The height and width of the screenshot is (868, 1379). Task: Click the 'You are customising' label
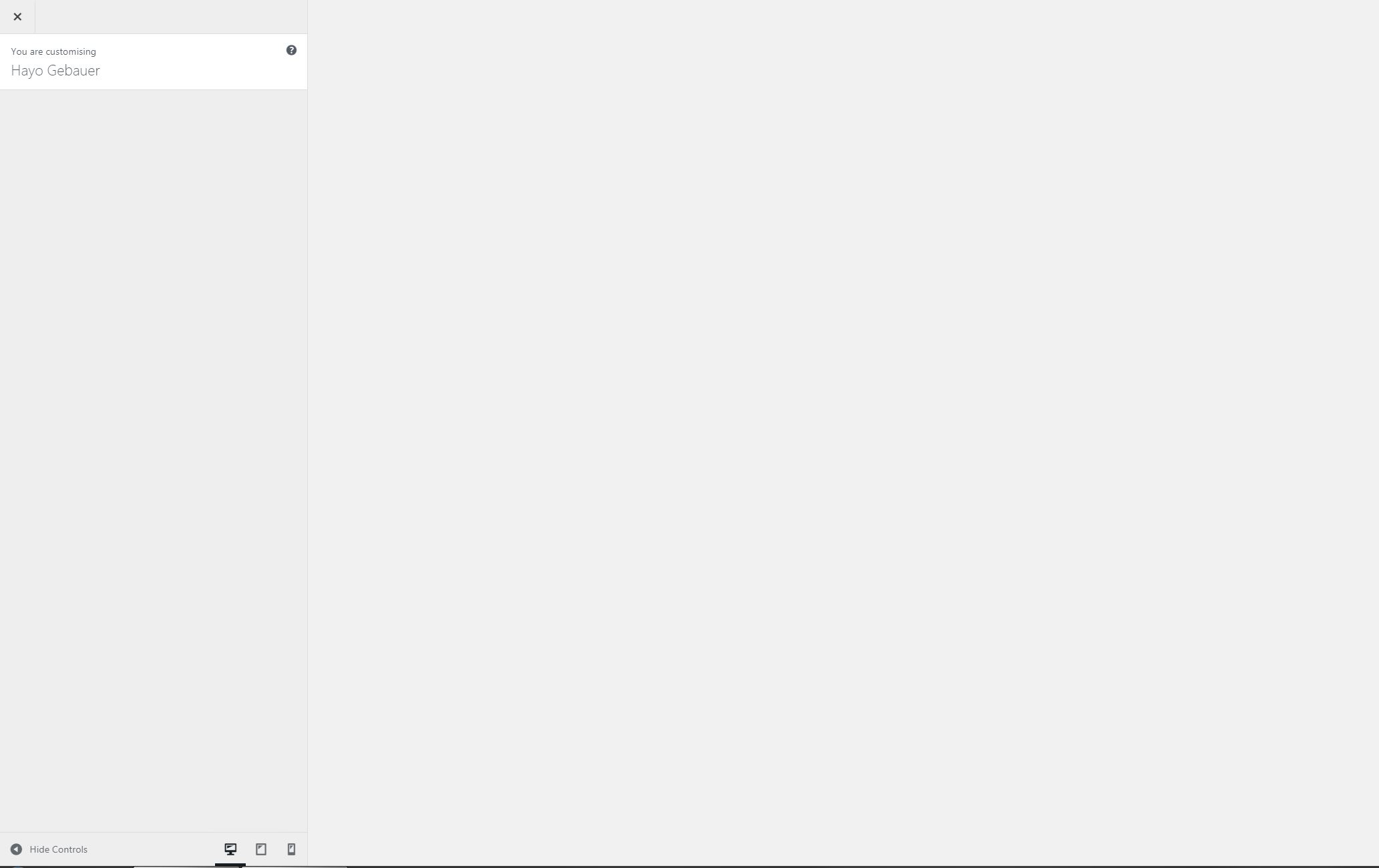coord(53,51)
